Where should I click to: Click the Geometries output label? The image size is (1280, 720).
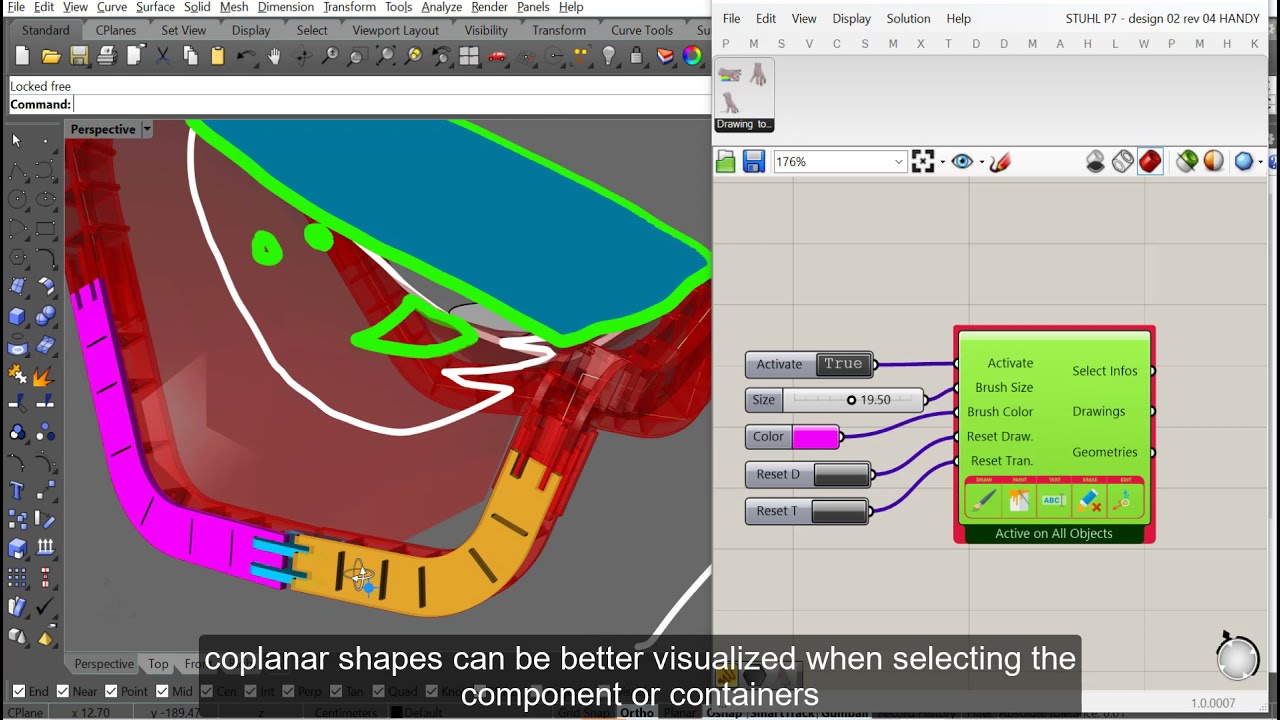[1105, 452]
